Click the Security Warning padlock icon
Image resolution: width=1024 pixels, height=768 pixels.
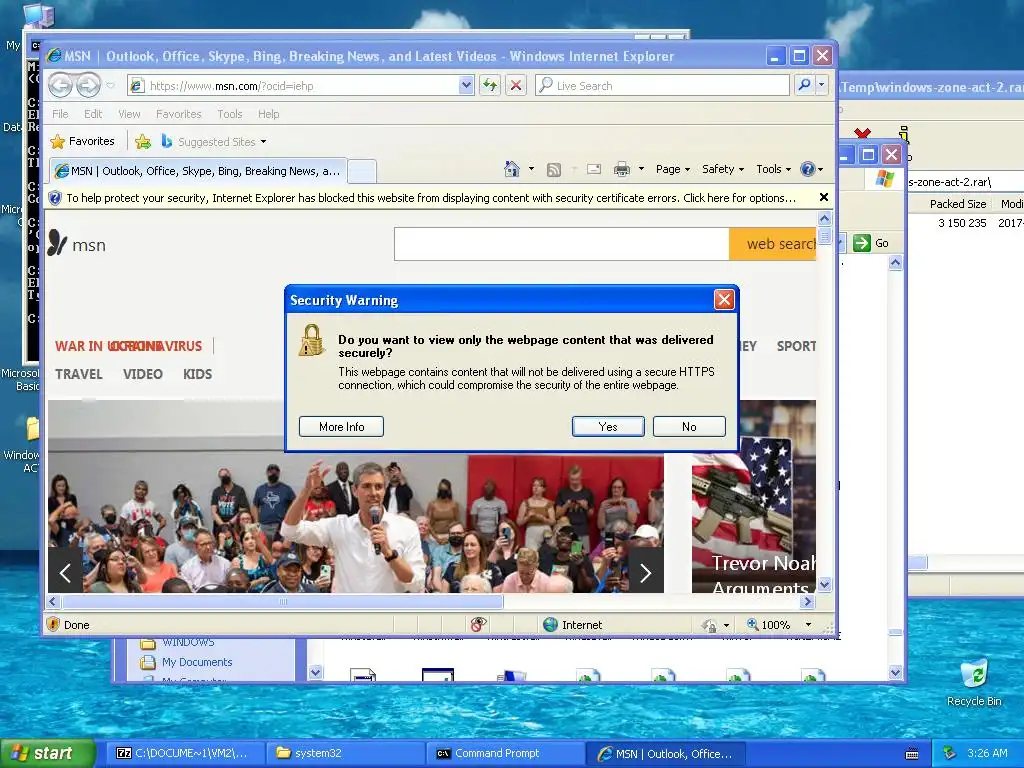click(x=312, y=340)
